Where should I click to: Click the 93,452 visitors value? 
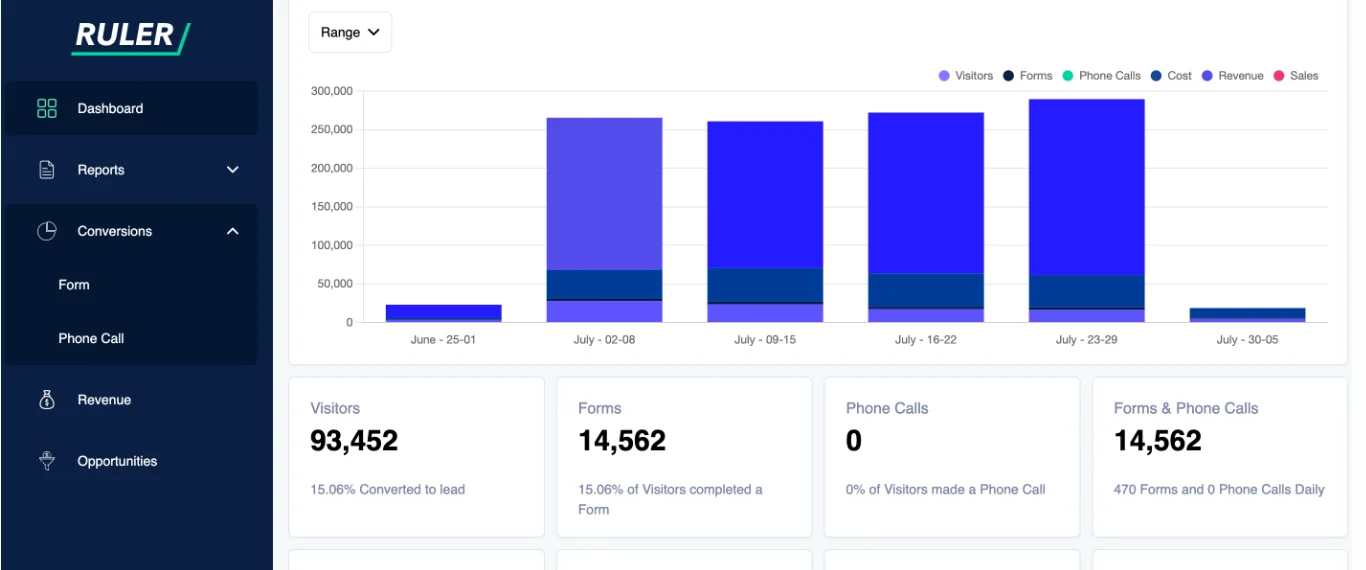pyautogui.click(x=354, y=441)
